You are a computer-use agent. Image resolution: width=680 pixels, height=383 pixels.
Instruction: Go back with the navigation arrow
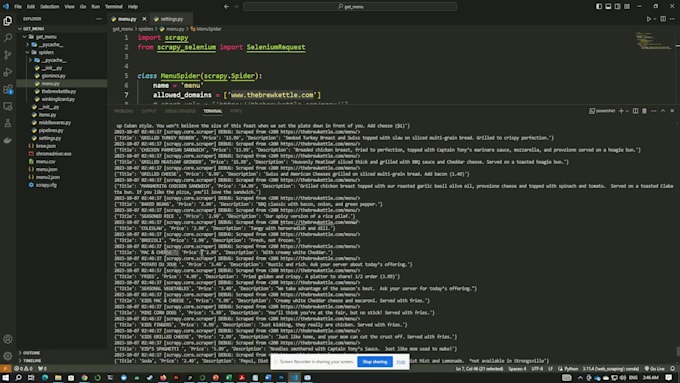[x=226, y=7]
